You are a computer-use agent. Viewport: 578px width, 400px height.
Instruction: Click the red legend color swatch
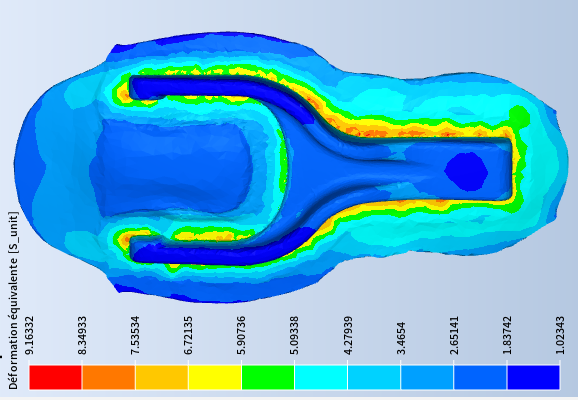coord(55,377)
